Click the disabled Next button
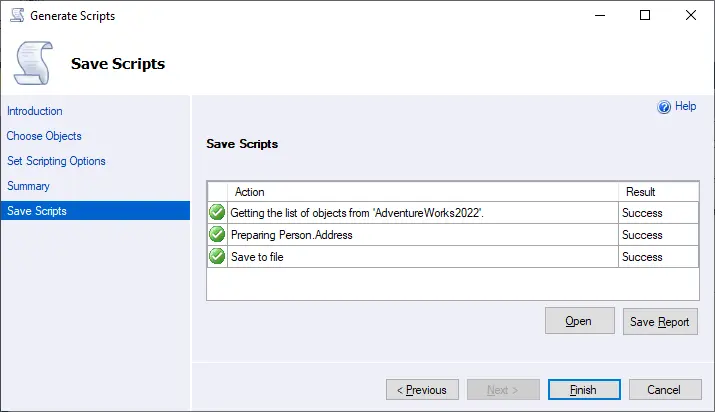715x412 pixels. click(503, 390)
